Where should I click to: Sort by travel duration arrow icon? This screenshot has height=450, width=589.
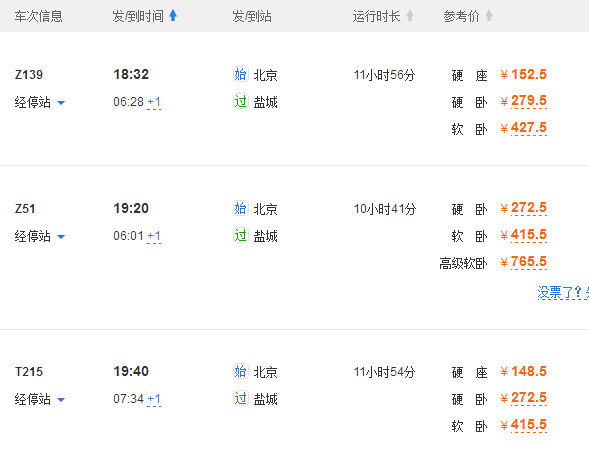point(410,16)
